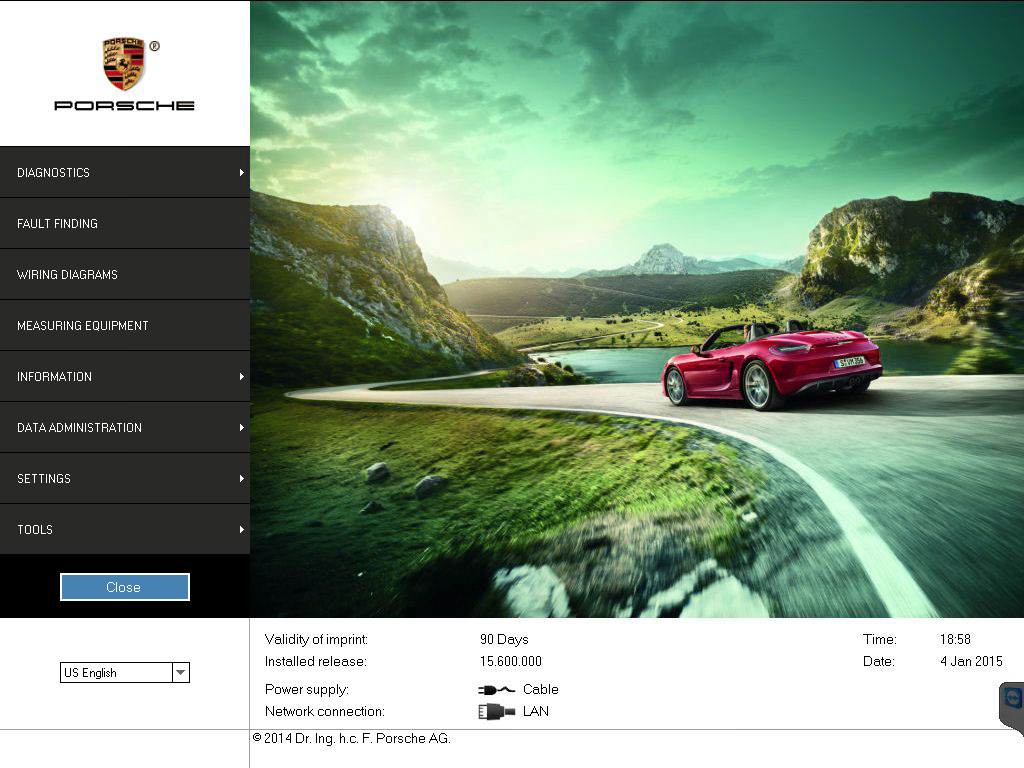Click the US English language field
This screenshot has width=1024, height=768.
point(115,673)
